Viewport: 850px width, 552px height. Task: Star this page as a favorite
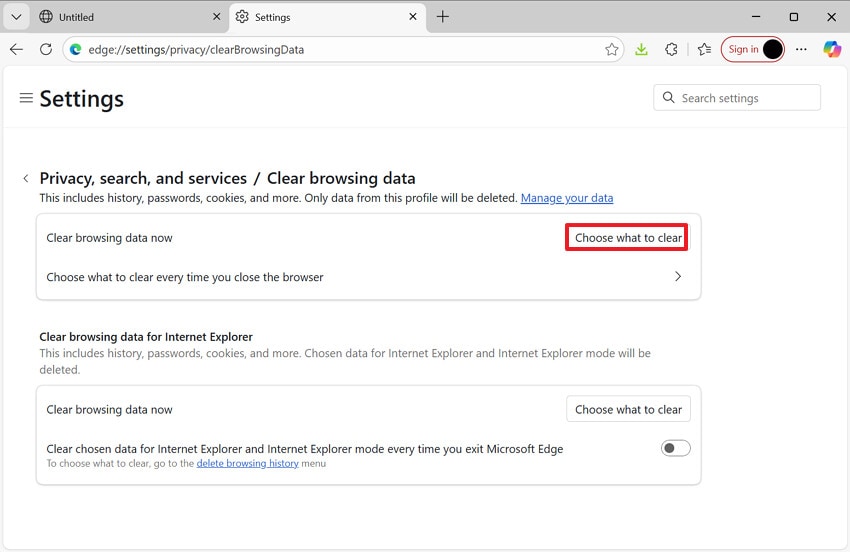[612, 49]
